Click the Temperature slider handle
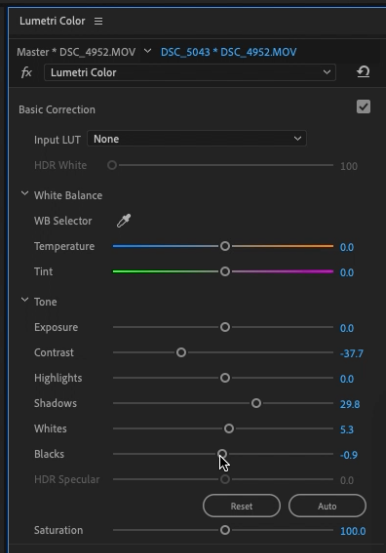This screenshot has height=553, width=386. click(225, 246)
